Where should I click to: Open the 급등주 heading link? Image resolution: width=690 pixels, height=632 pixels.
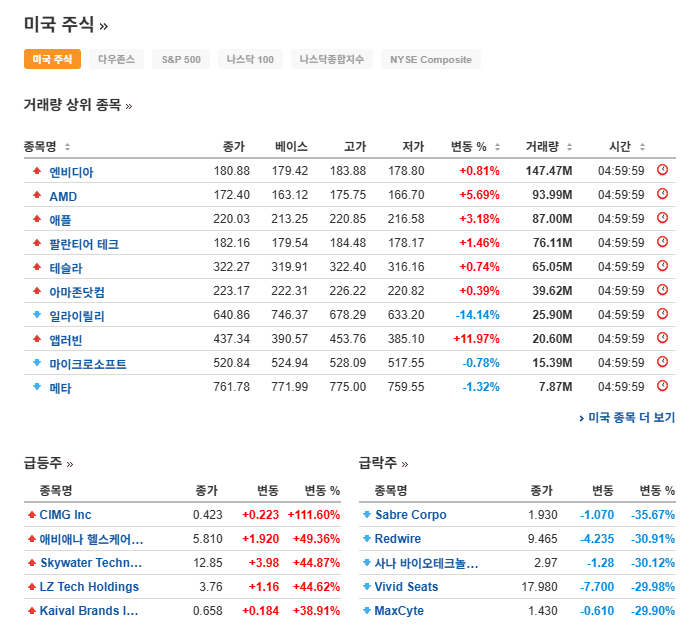click(x=48, y=463)
